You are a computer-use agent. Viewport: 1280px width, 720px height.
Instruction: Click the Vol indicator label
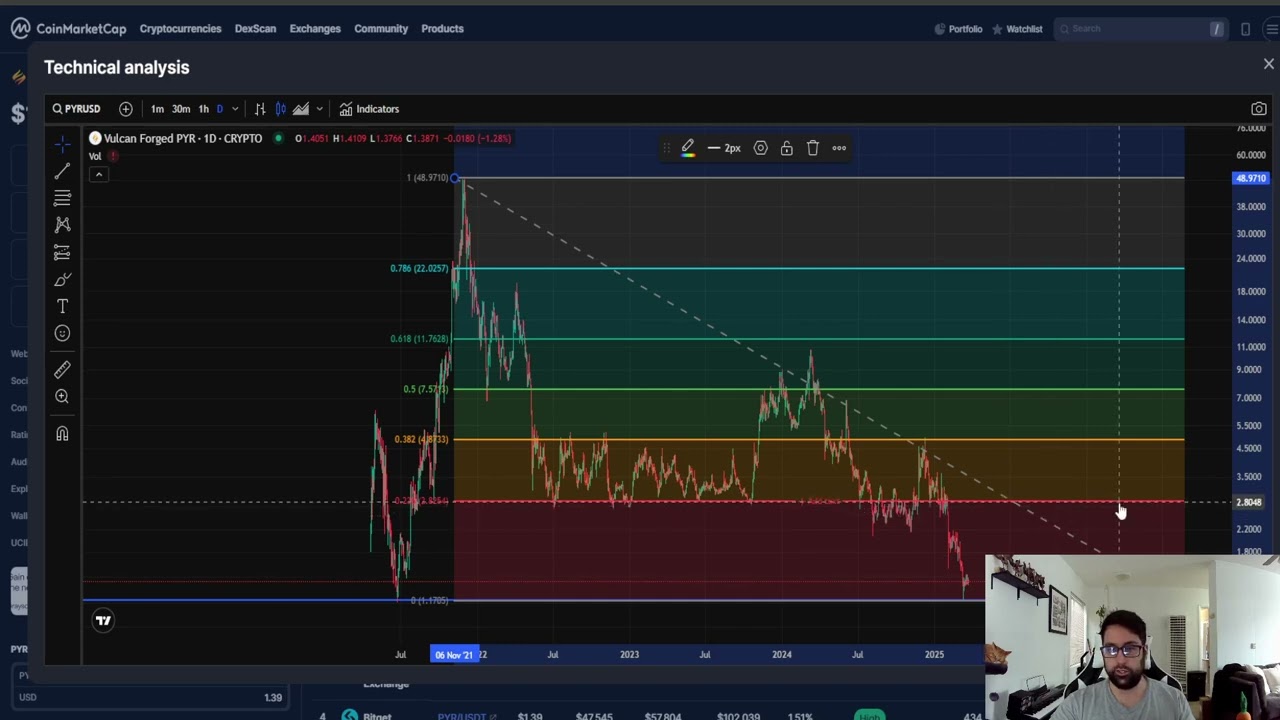(95, 156)
